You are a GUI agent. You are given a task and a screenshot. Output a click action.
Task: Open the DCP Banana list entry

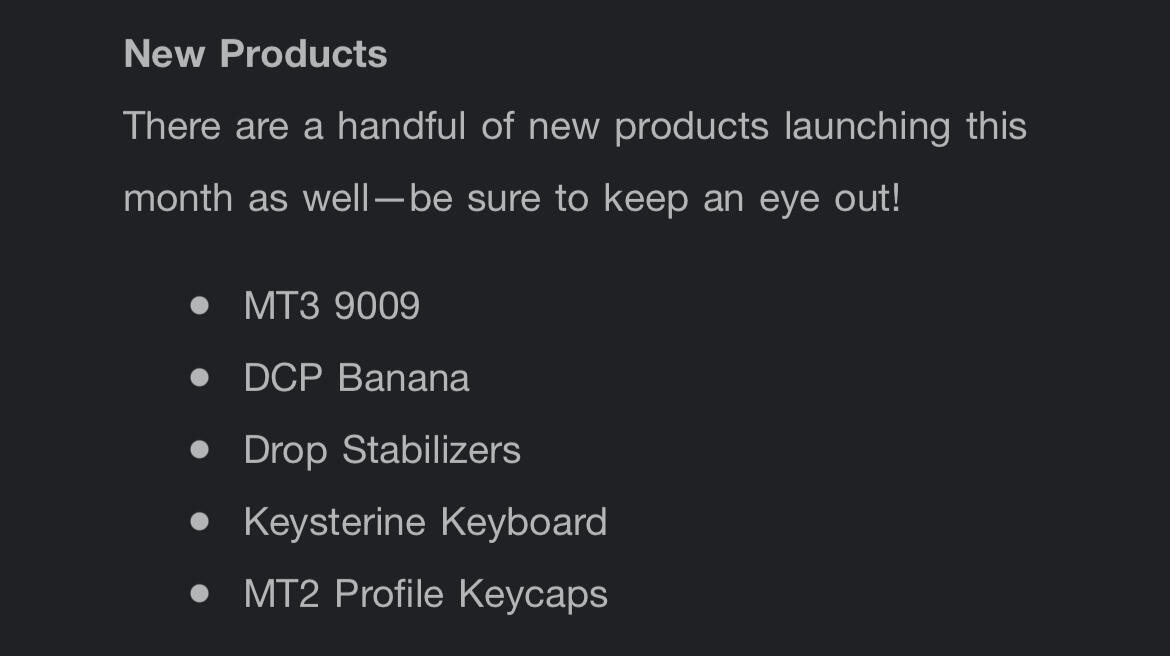[357, 378]
